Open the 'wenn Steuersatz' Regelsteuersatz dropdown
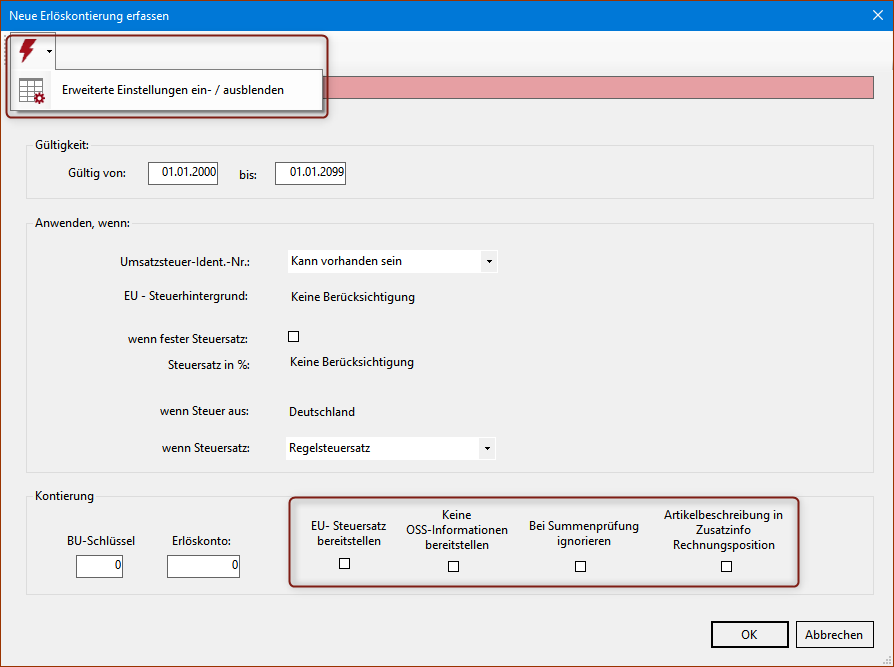Image resolution: width=894 pixels, height=667 pixels. (x=487, y=448)
